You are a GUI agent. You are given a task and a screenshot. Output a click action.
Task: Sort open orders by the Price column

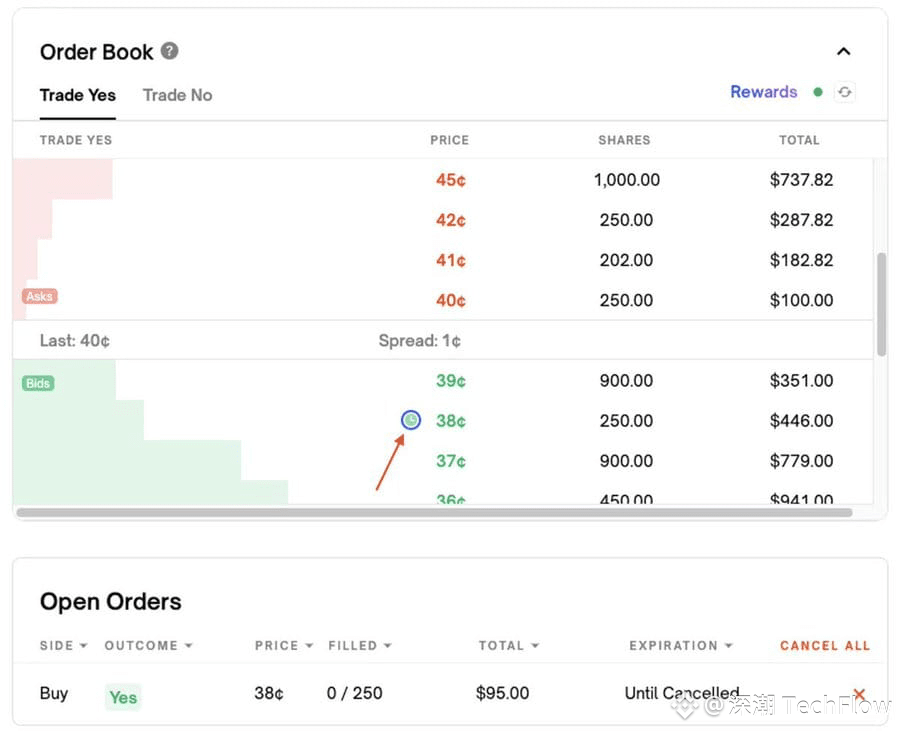point(284,646)
